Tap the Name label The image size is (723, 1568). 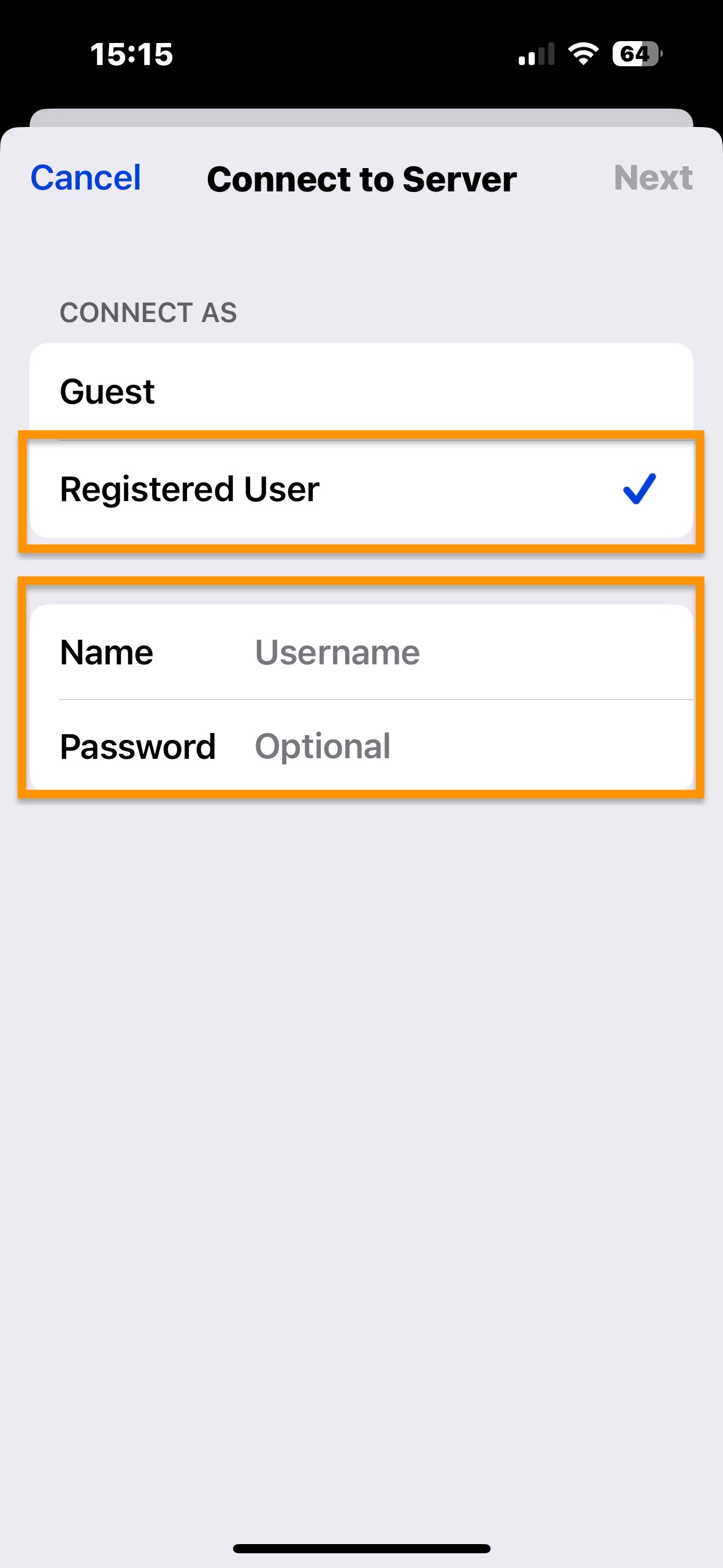[x=107, y=652]
